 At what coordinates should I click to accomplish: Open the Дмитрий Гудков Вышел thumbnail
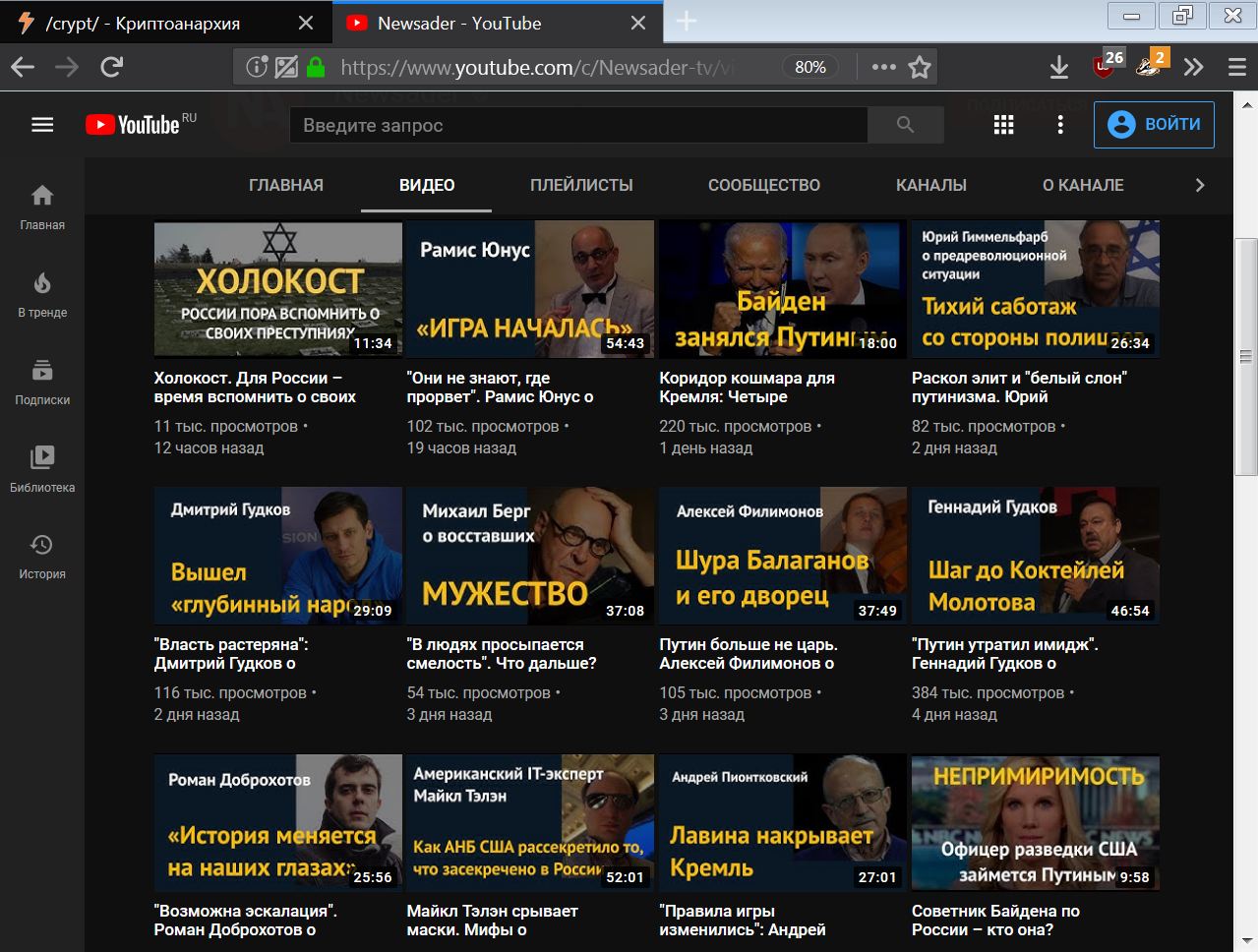[x=278, y=556]
